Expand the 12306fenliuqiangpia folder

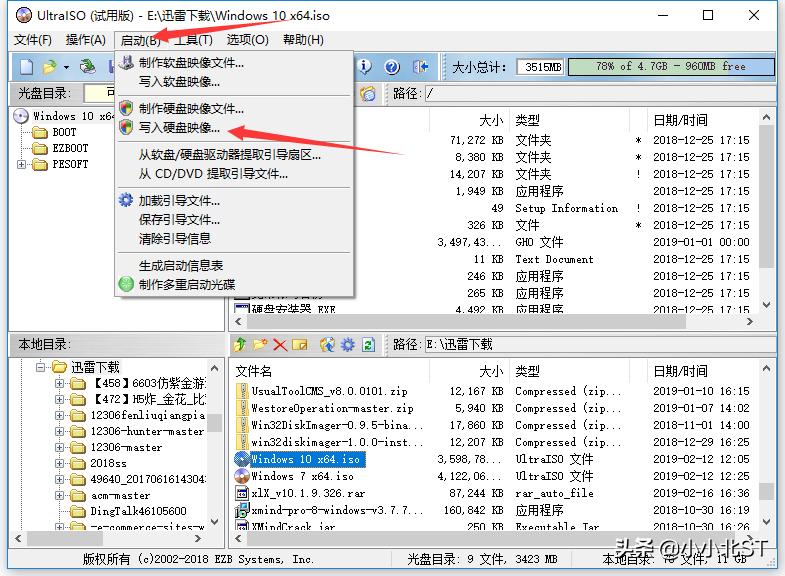59,415
